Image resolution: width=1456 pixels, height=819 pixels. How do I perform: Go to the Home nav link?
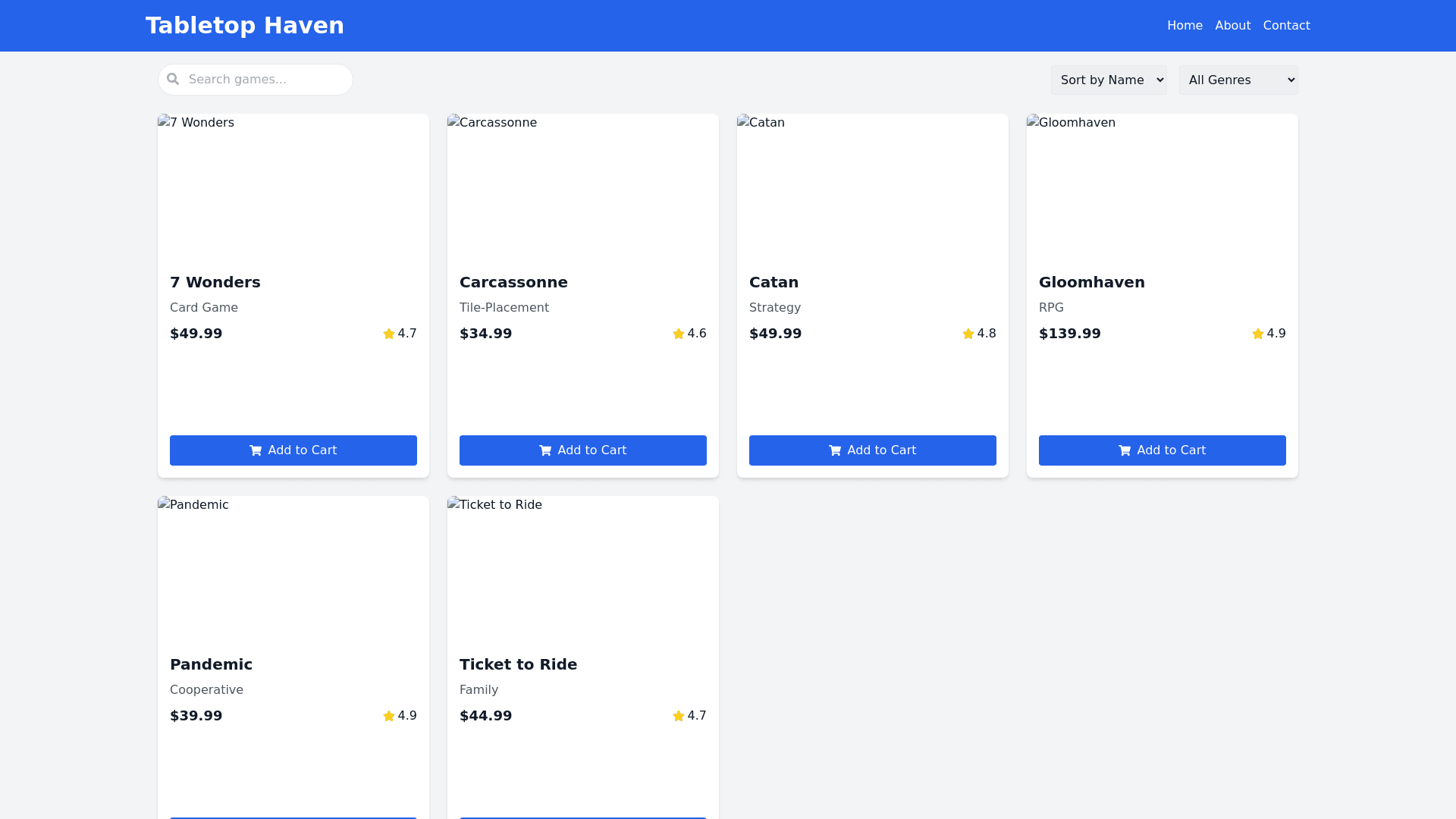tap(1185, 26)
